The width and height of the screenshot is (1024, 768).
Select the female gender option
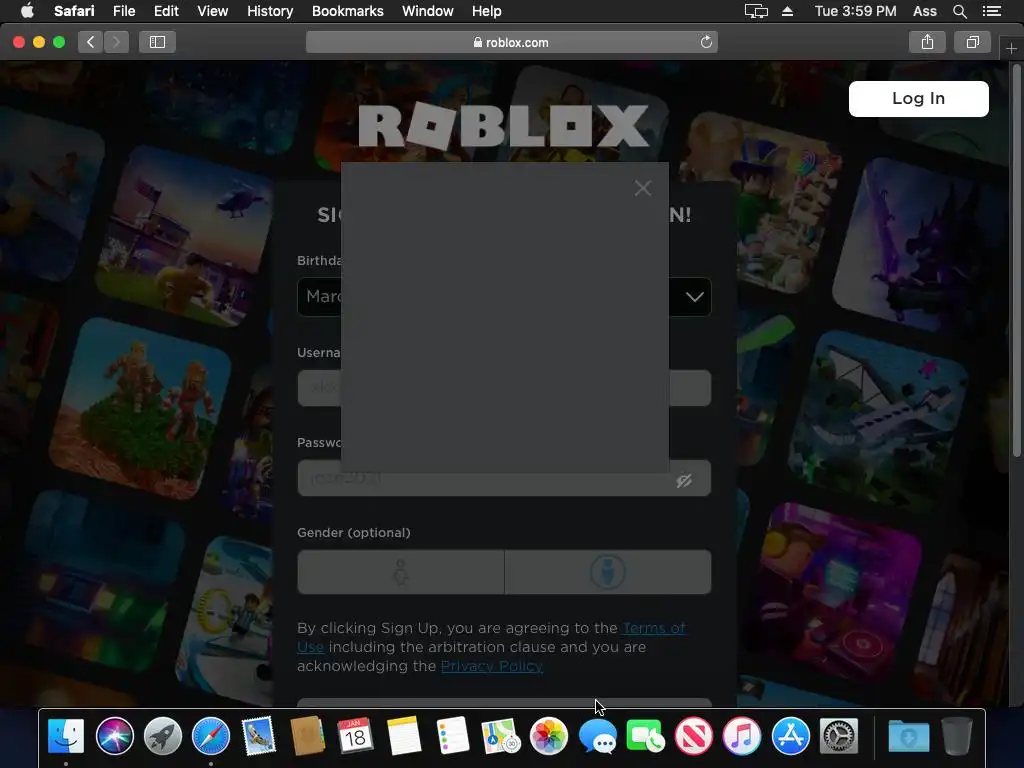(x=400, y=572)
